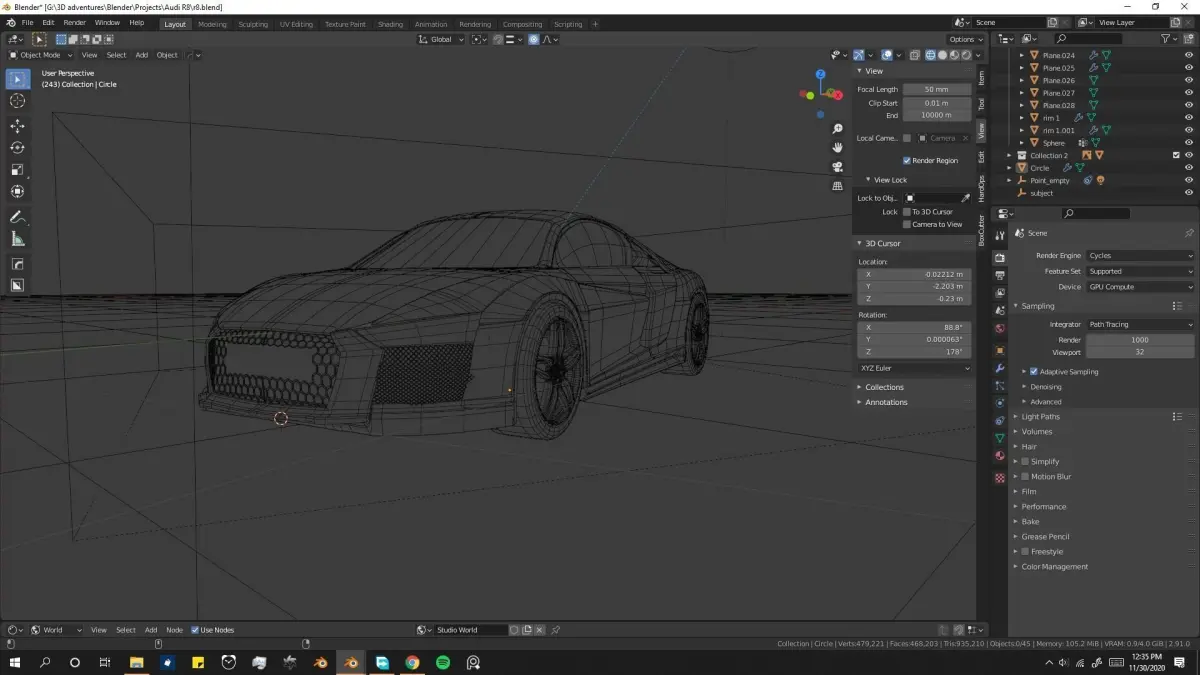Image resolution: width=1200 pixels, height=675 pixels.
Task: Click the Options button in viewport header
Action: tap(964, 39)
